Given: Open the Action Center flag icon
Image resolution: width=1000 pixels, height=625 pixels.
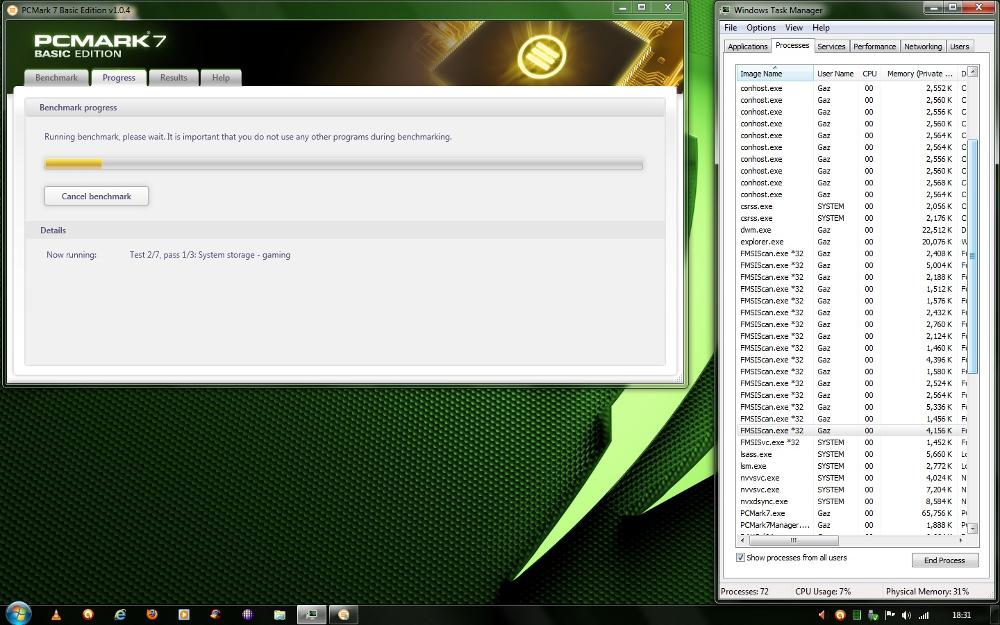Looking at the screenshot, I should tap(890, 615).
